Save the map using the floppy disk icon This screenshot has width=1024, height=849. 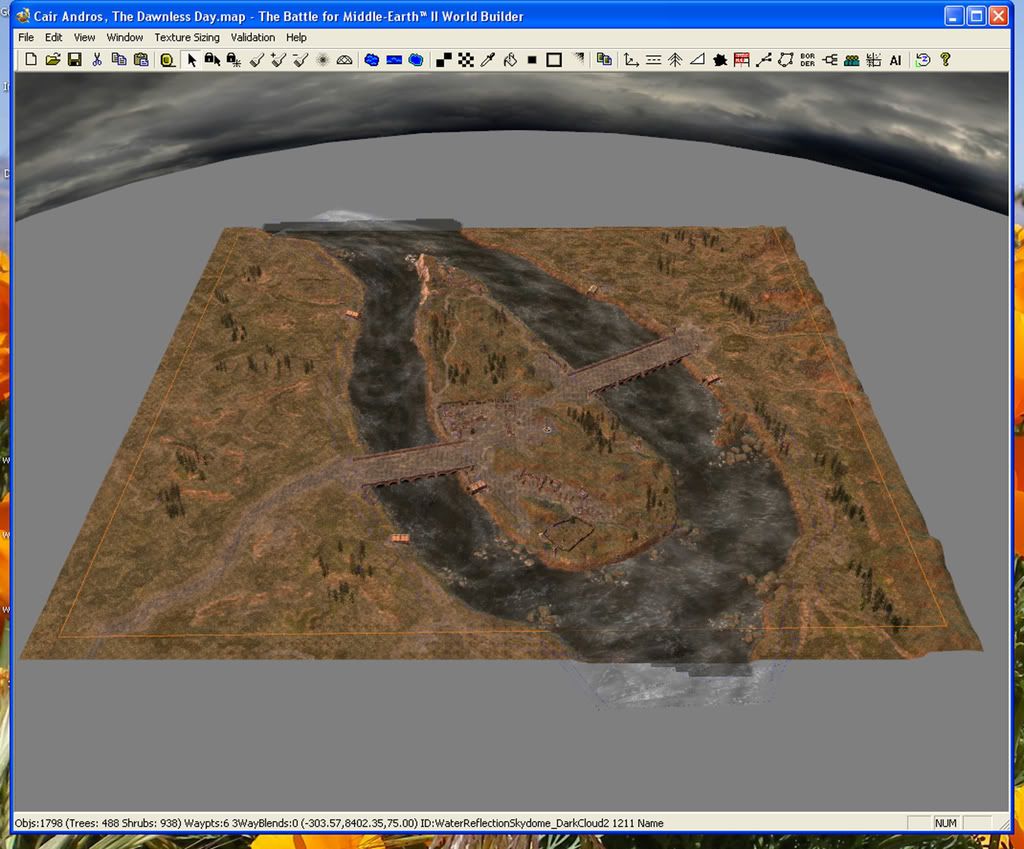(74, 60)
